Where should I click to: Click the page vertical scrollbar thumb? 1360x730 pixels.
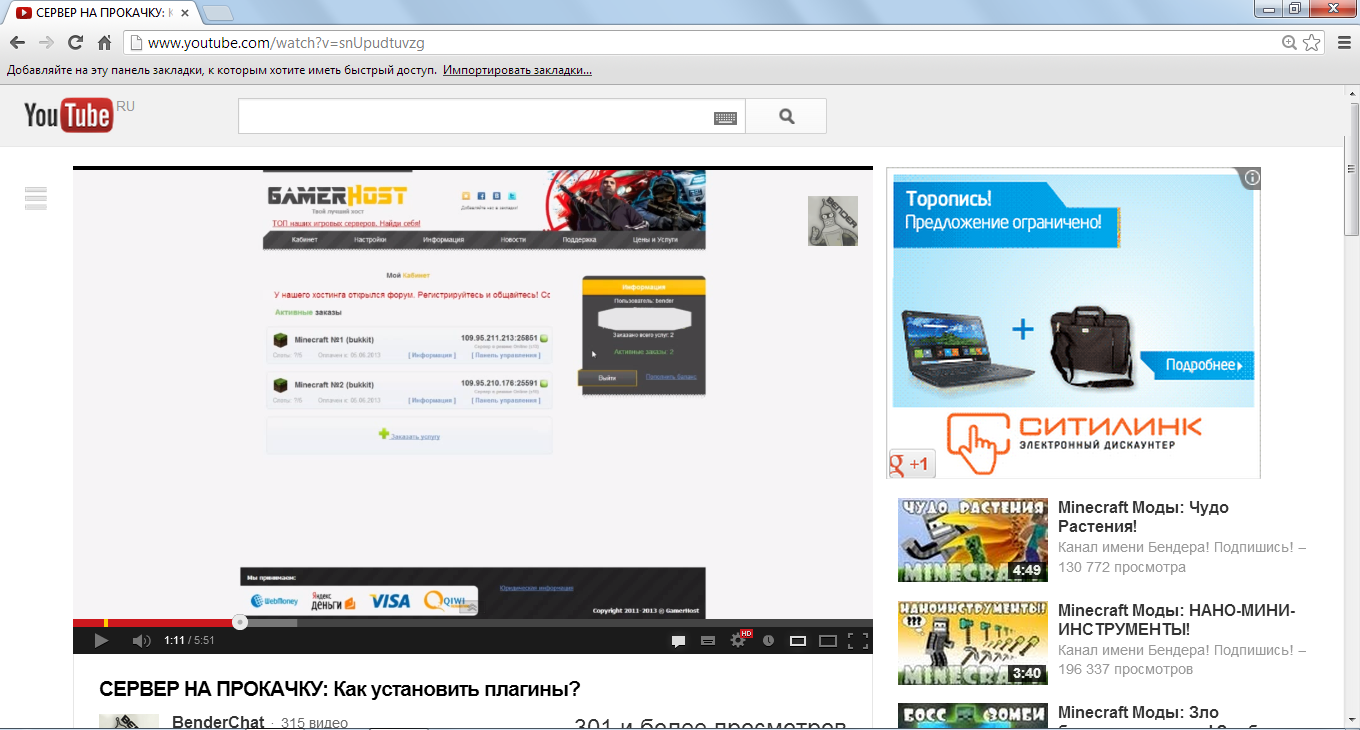pyautogui.click(x=1351, y=169)
